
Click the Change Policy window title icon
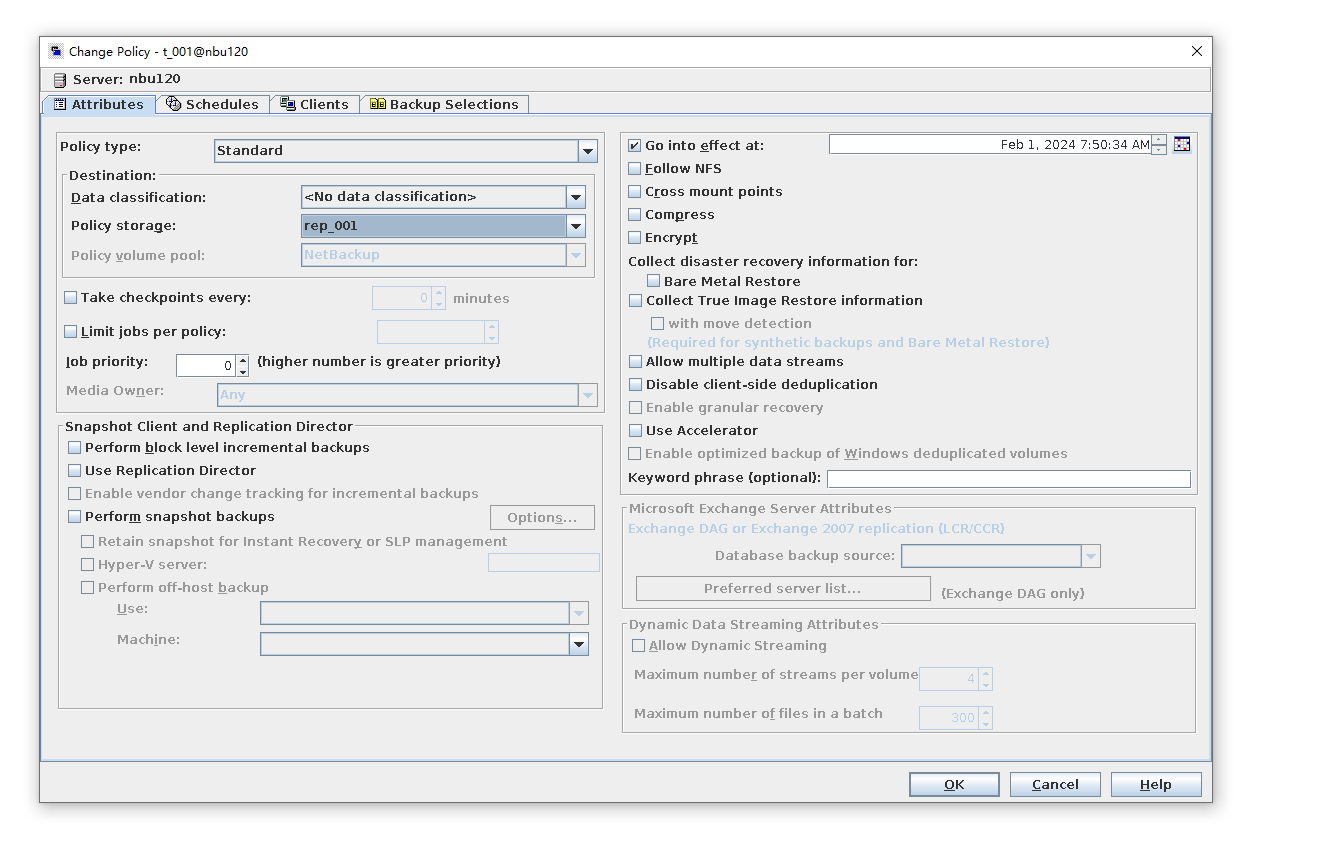(57, 51)
